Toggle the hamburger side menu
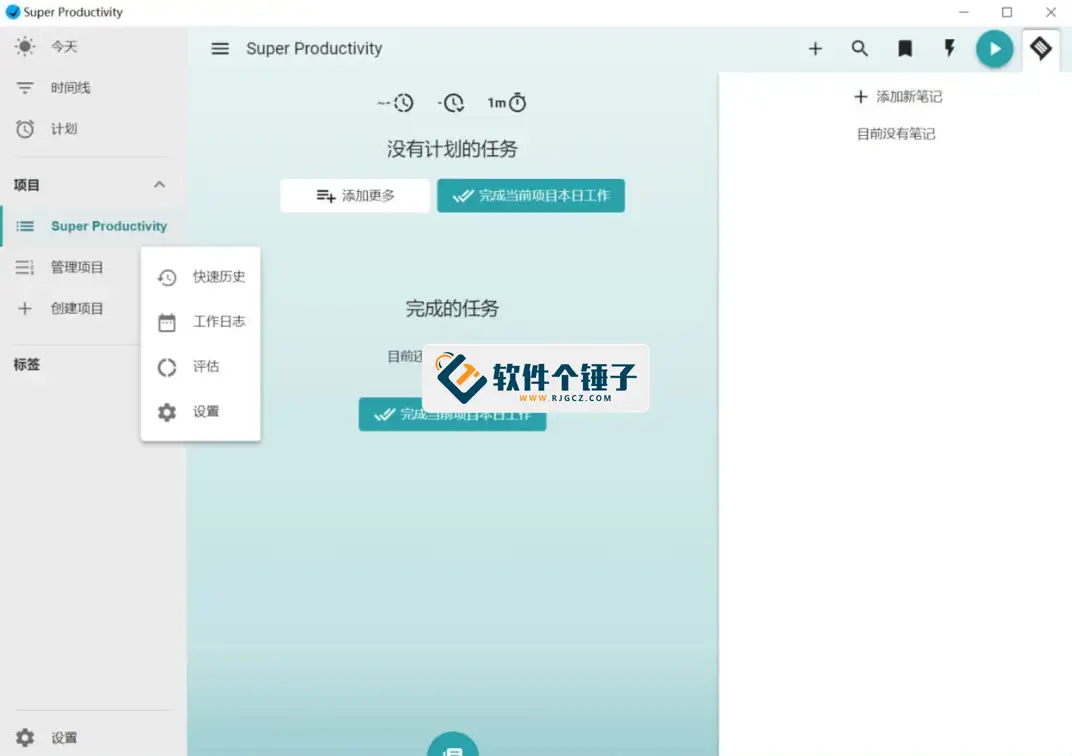This screenshot has width=1072, height=756. tap(220, 49)
